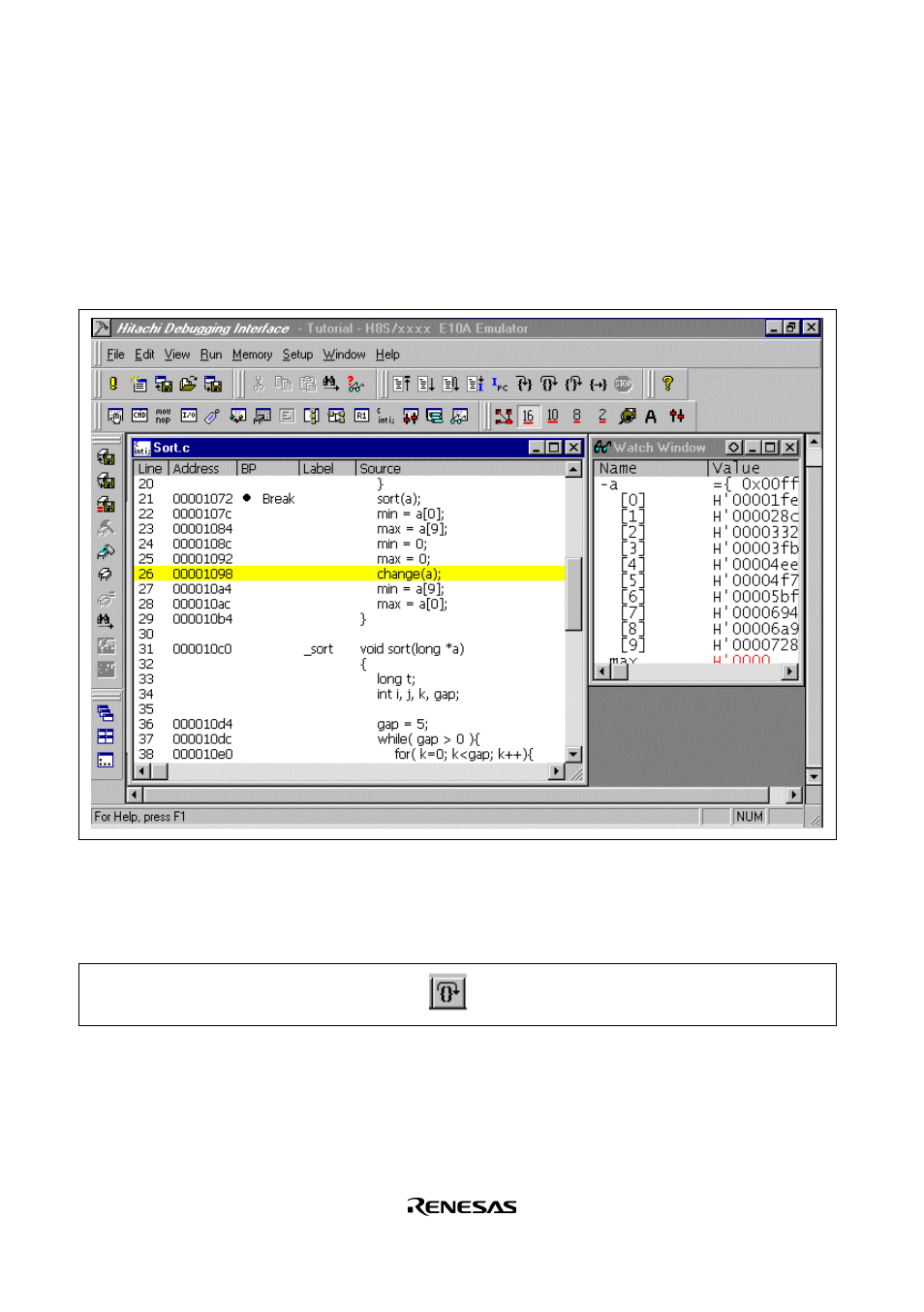924x1312 pixels.
Task: Open the Run menu
Action: coord(211,355)
